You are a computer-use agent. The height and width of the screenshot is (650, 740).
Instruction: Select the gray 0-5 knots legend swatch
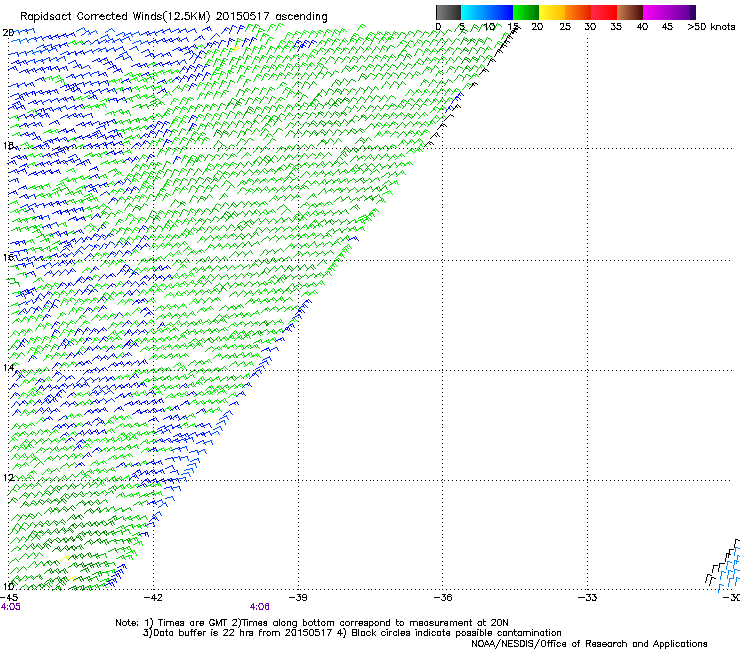pos(448,12)
